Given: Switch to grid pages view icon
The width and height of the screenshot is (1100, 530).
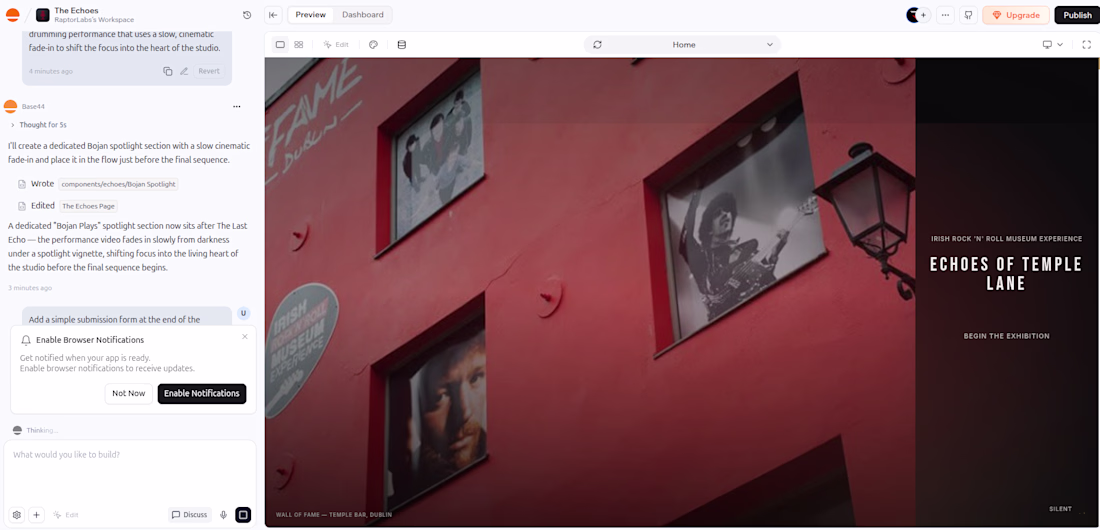Looking at the screenshot, I should coord(299,44).
